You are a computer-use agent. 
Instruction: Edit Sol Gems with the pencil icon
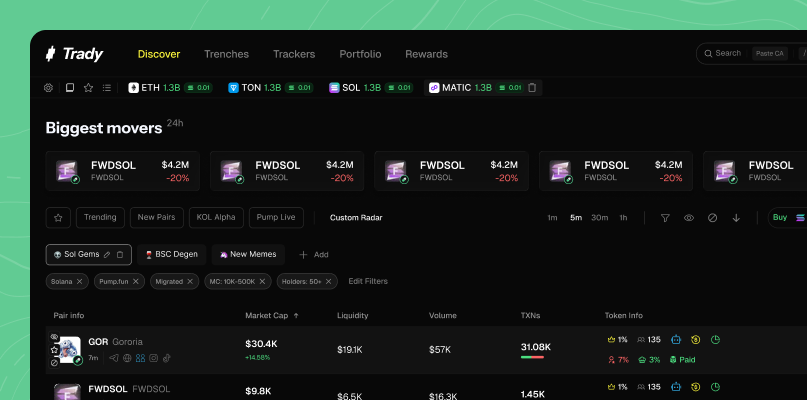[107, 254]
